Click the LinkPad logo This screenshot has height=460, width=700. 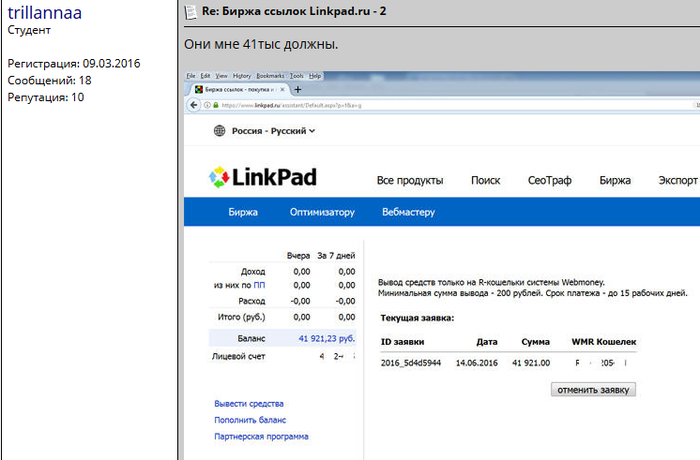tap(262, 178)
